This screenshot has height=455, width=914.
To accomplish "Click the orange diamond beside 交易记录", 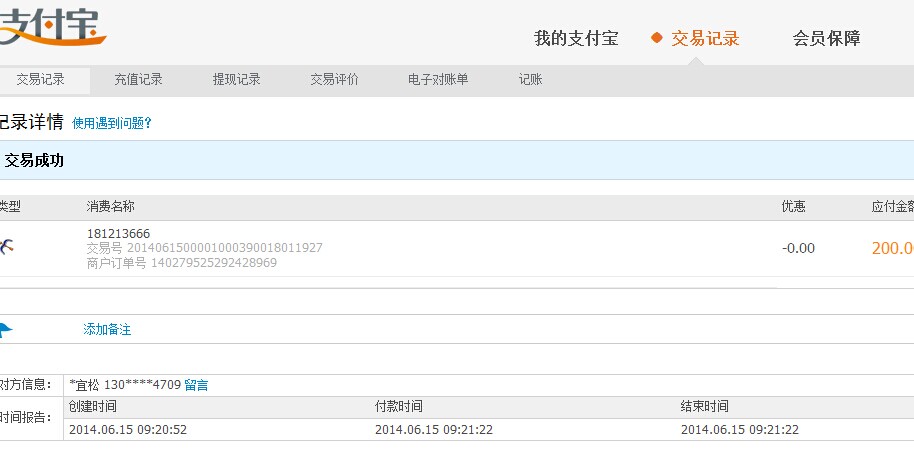I will 657,38.
